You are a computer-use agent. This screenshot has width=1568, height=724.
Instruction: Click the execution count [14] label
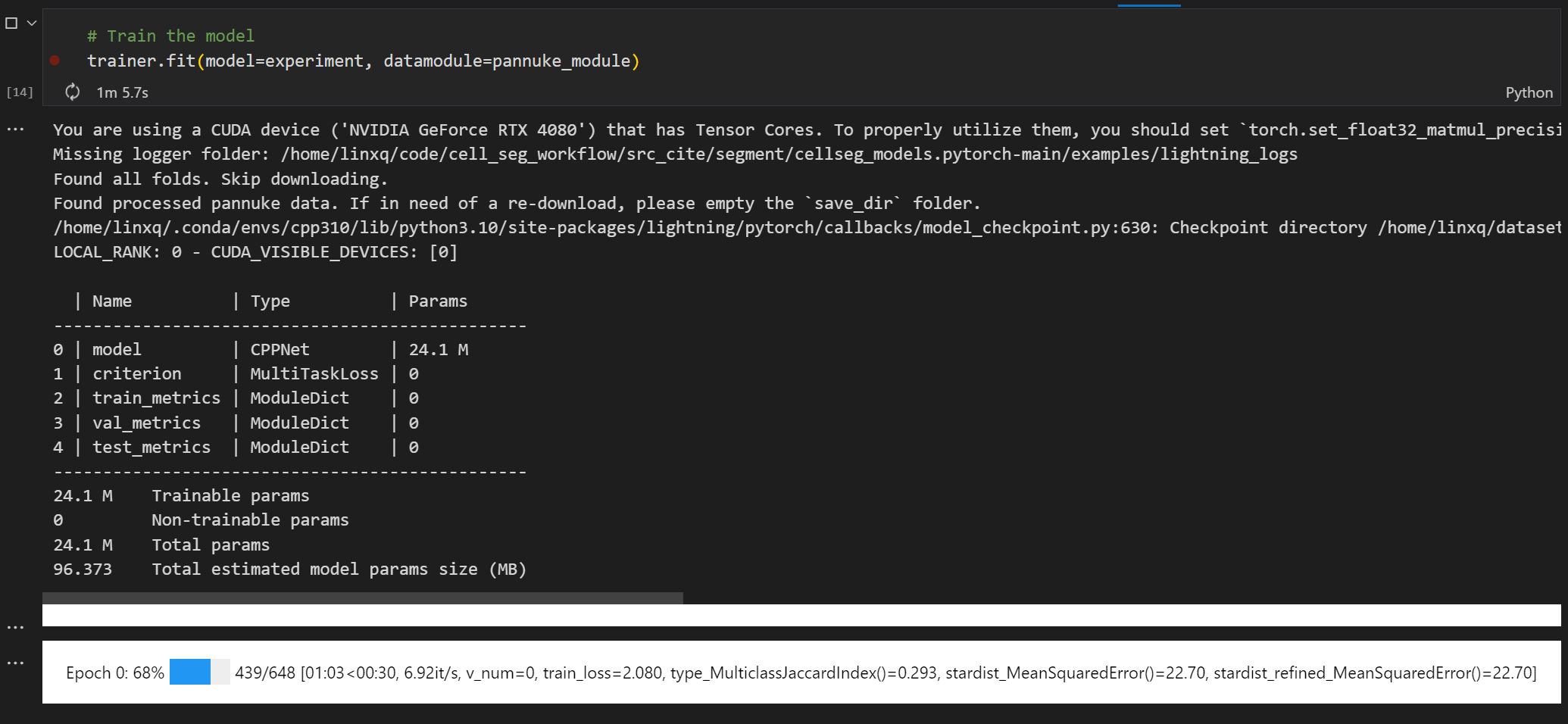coord(20,92)
